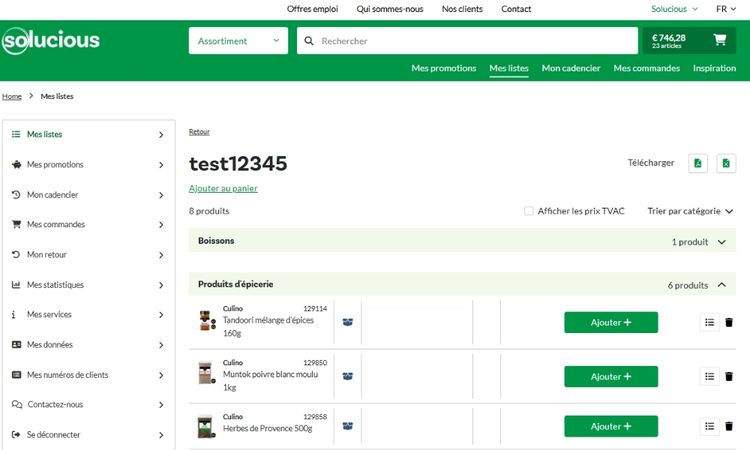The height and width of the screenshot is (450, 750).
Task: Go to Mes promotions in top navigation
Action: point(443,68)
